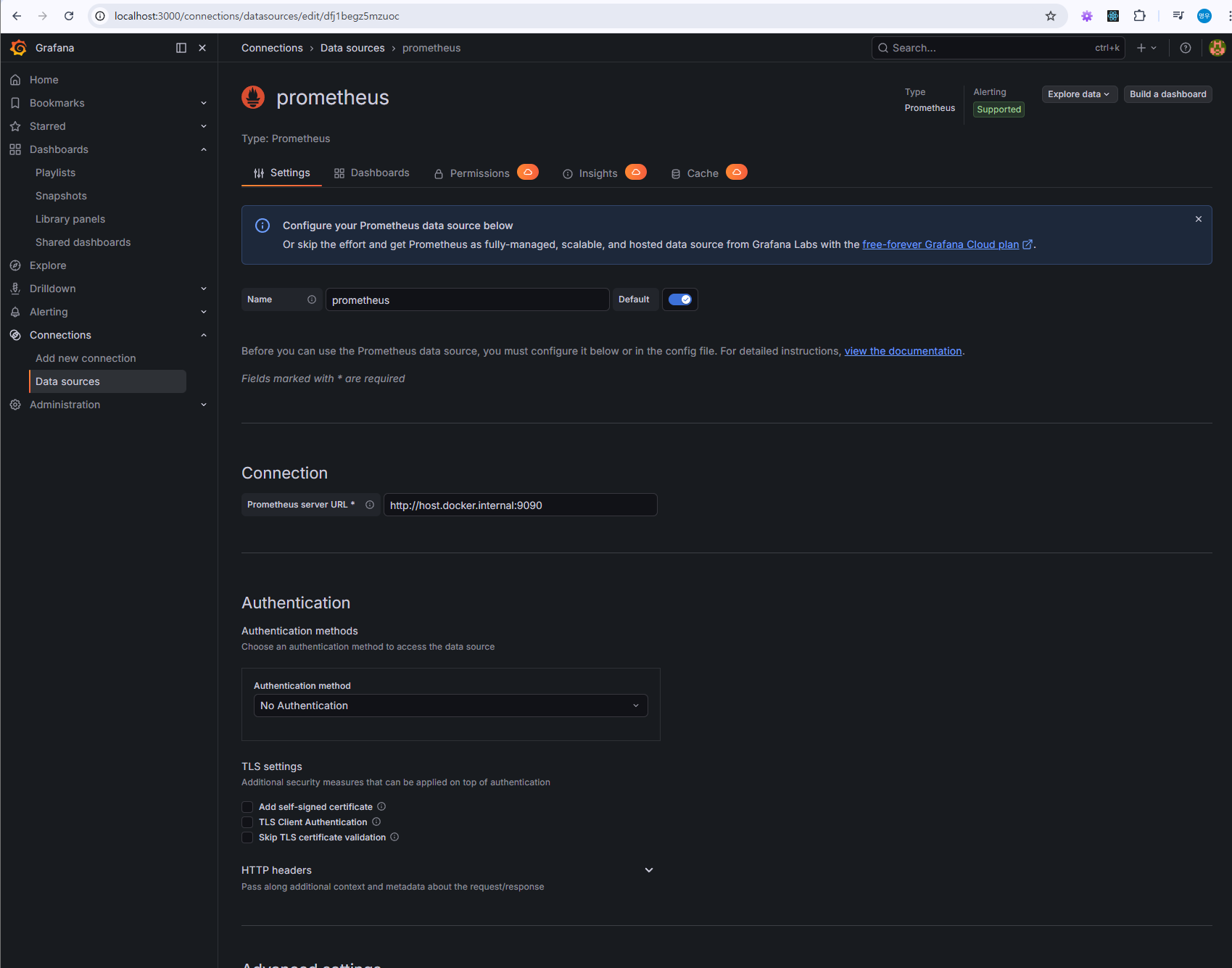Bookmark page with the browser star icon
This screenshot has height=968, width=1232.
1051,16
